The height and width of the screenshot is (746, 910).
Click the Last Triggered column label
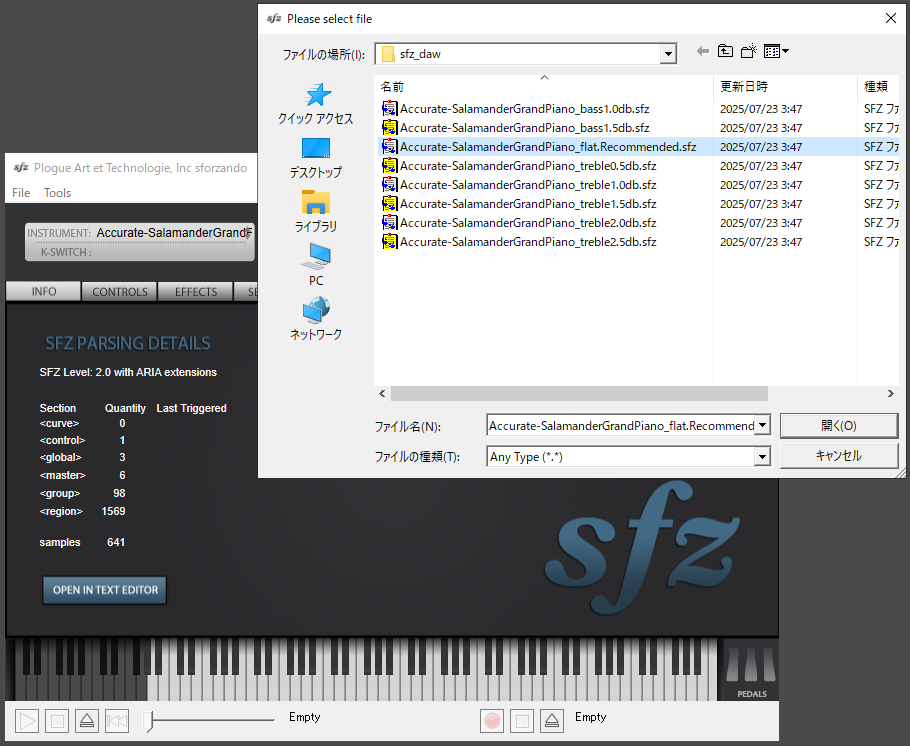pos(191,408)
